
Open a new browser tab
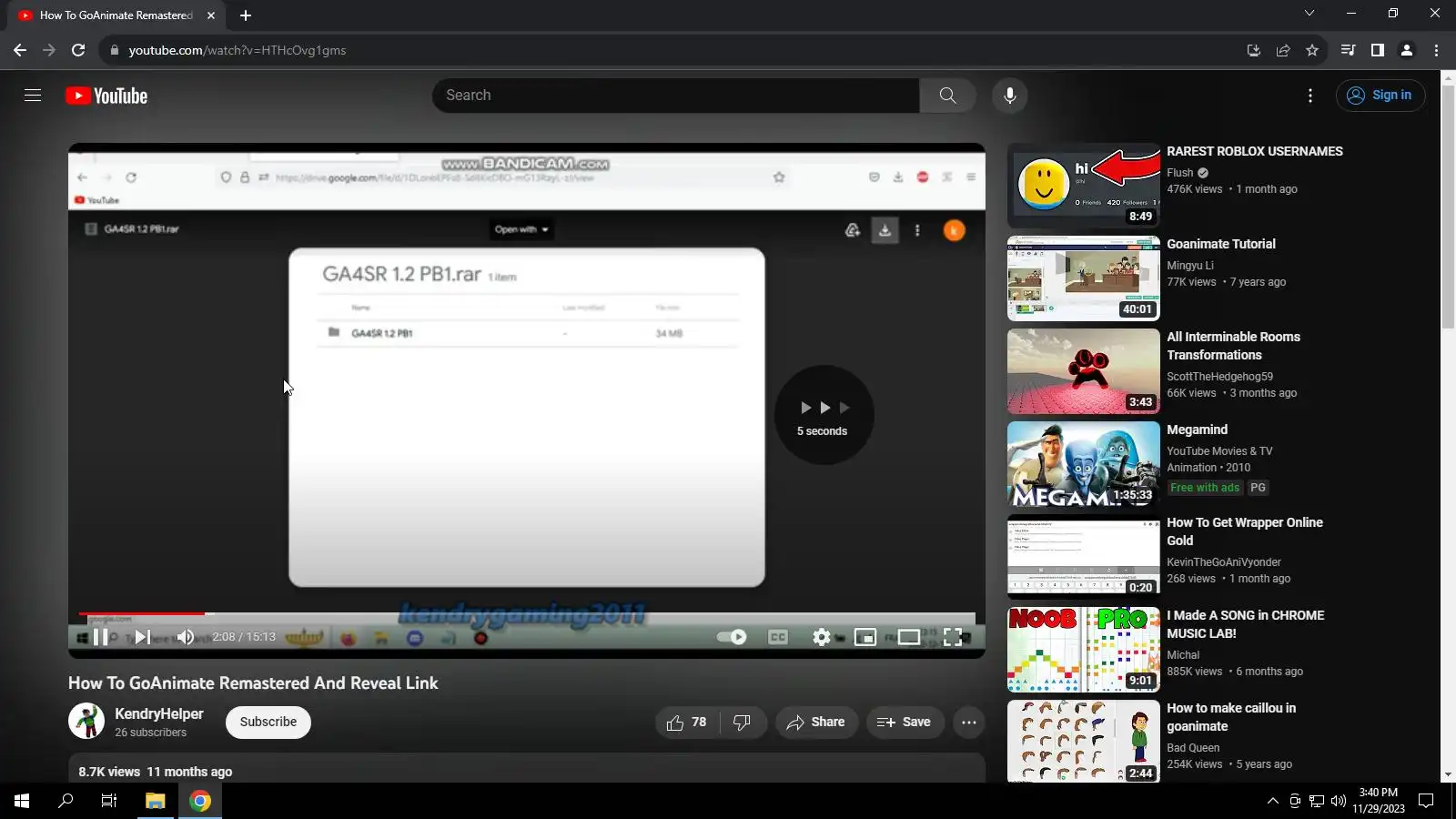point(246,15)
